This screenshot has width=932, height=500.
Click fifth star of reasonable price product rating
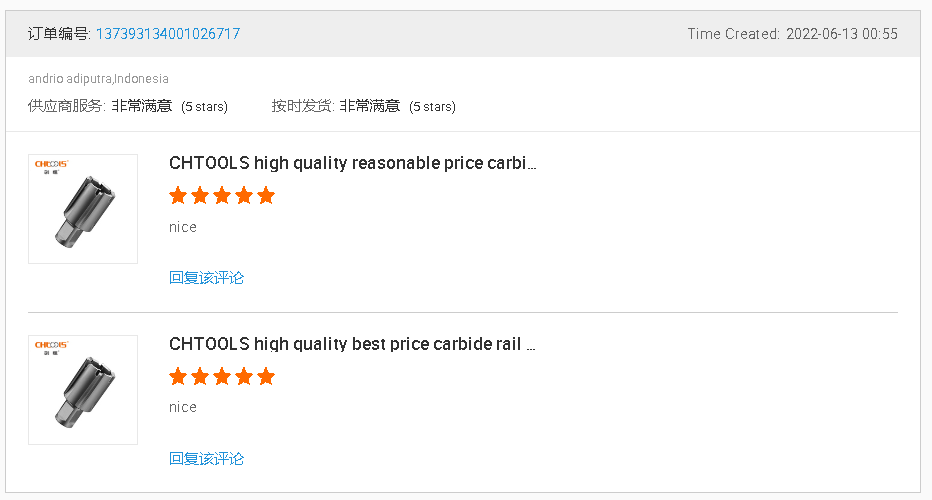tap(265, 196)
